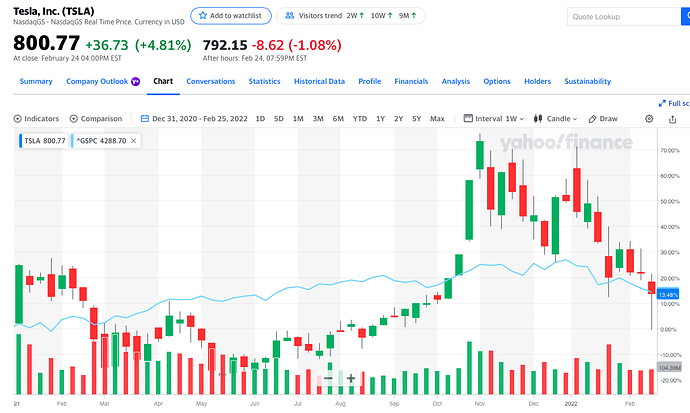Click the 2022 x-axis label
The height and width of the screenshot is (413, 690).
pyautogui.click(x=571, y=404)
